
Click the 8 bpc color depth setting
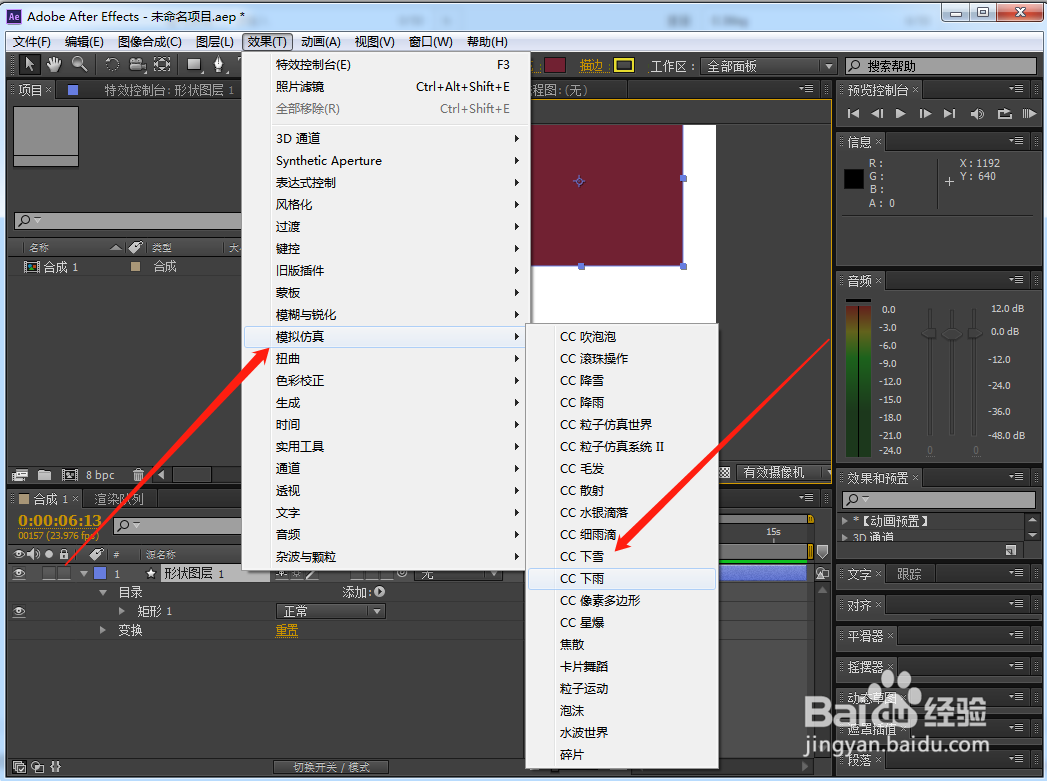[x=100, y=475]
